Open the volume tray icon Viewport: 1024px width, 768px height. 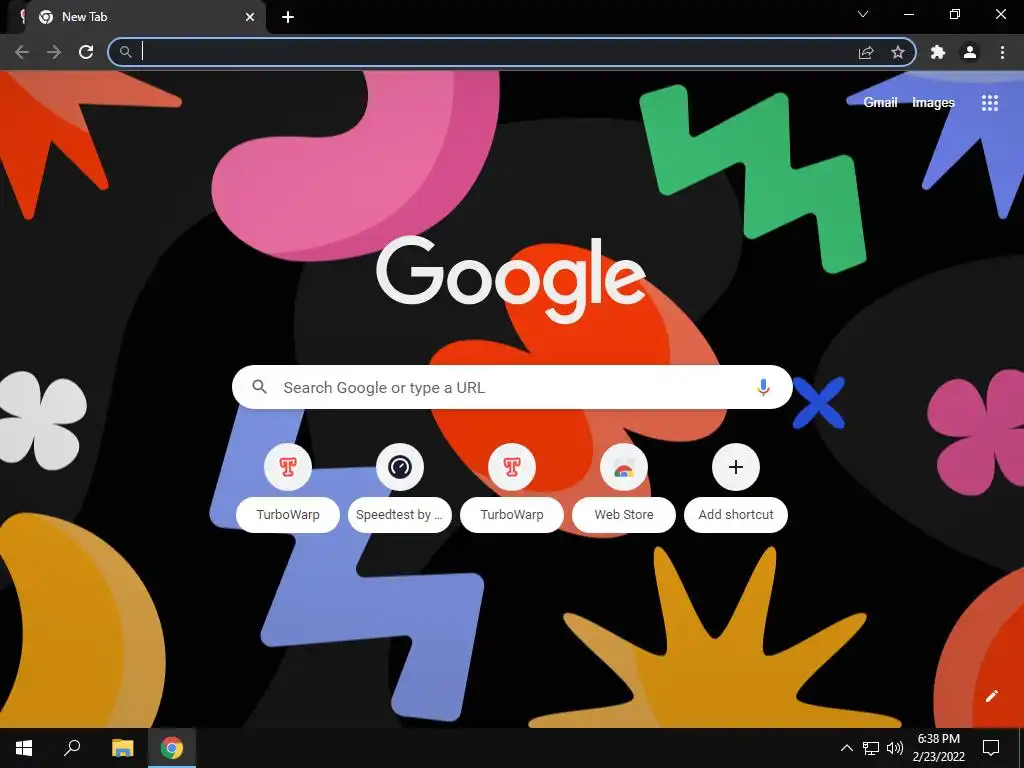[895, 748]
